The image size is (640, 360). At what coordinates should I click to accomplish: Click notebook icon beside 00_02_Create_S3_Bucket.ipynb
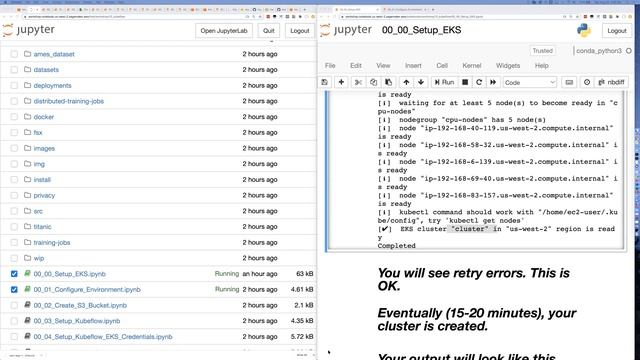[x=27, y=305]
